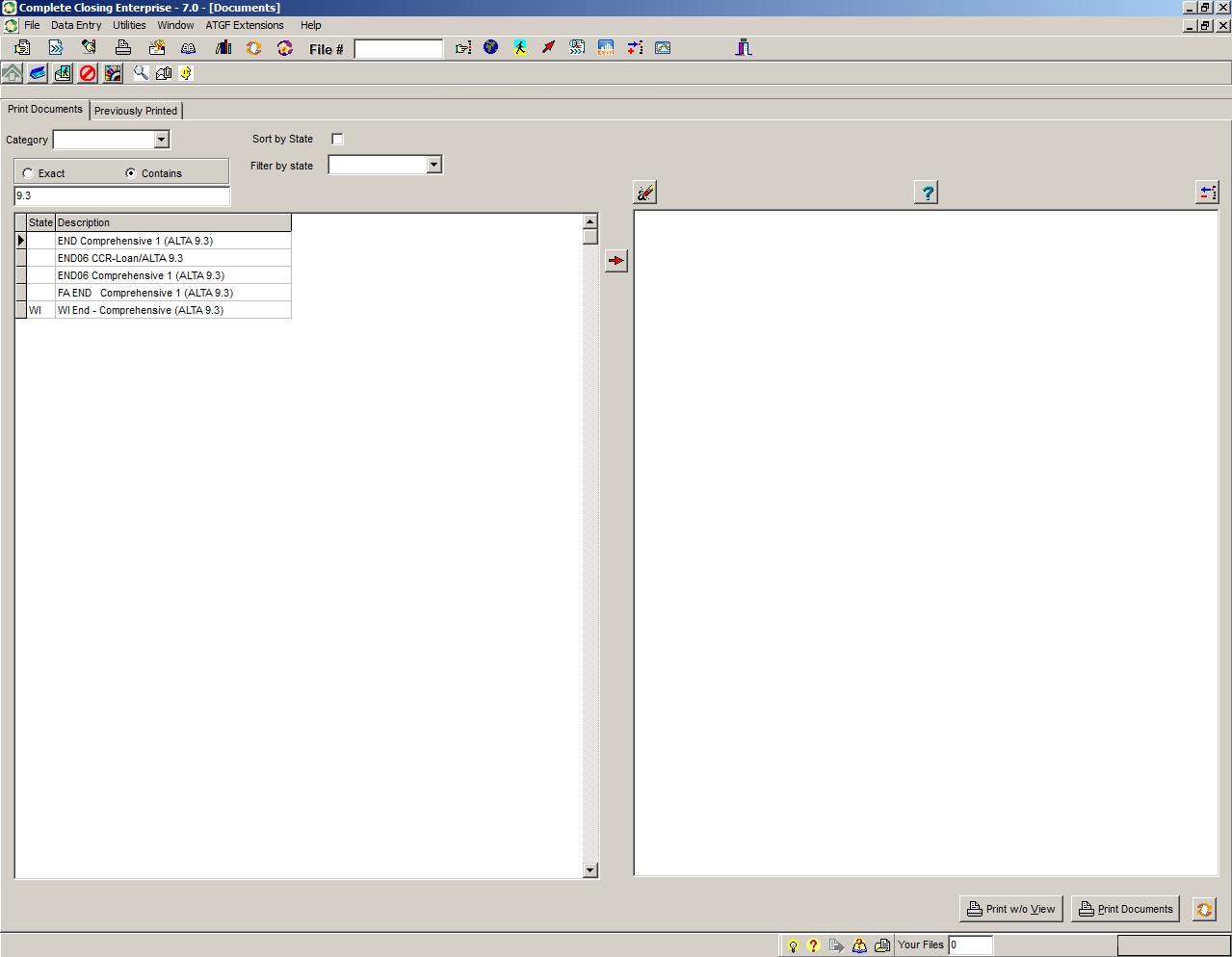Image resolution: width=1232 pixels, height=957 pixels.
Task: Select the Exact search radio button
Action: [x=28, y=173]
